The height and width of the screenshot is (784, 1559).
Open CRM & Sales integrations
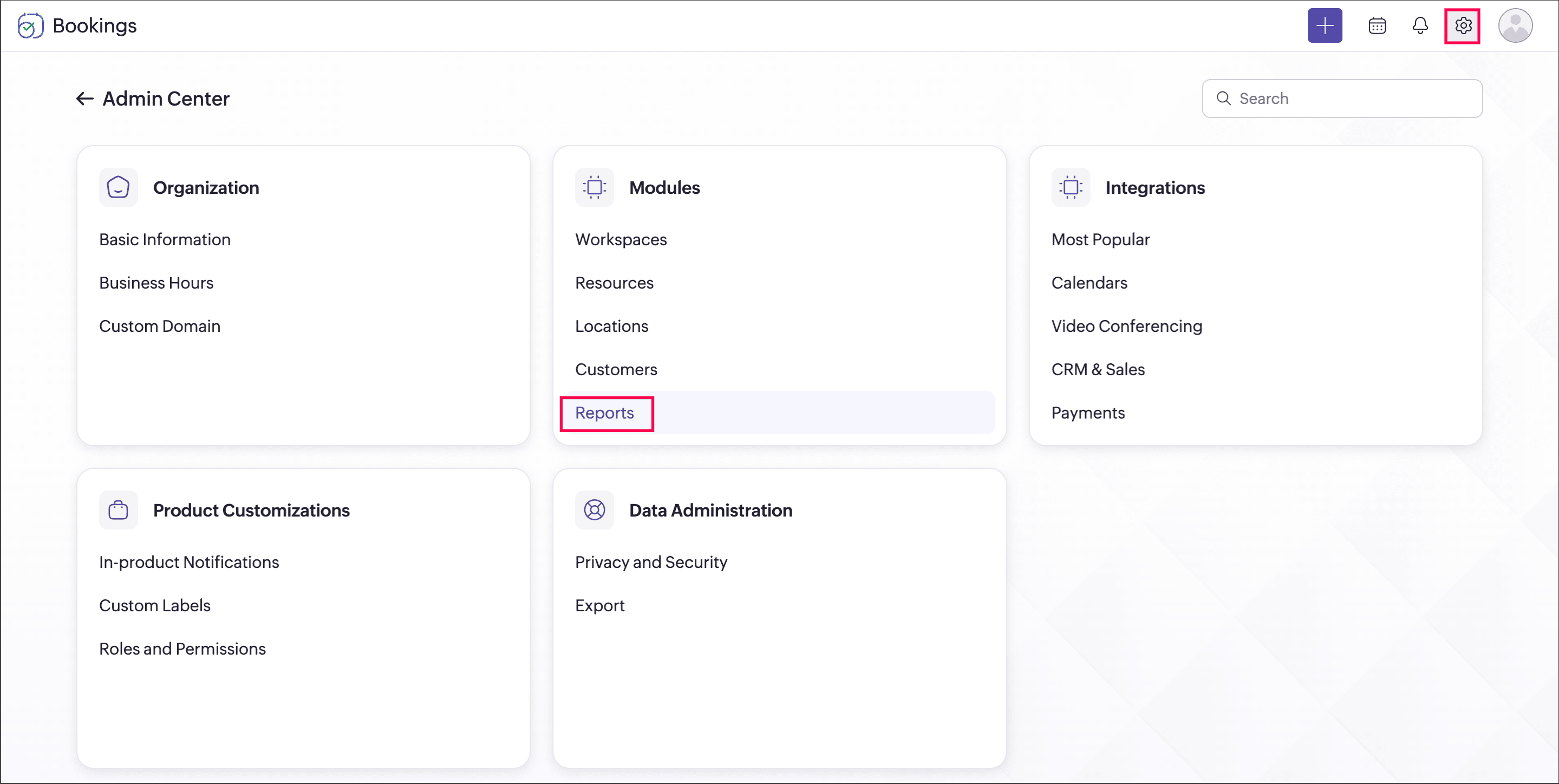pos(1098,369)
